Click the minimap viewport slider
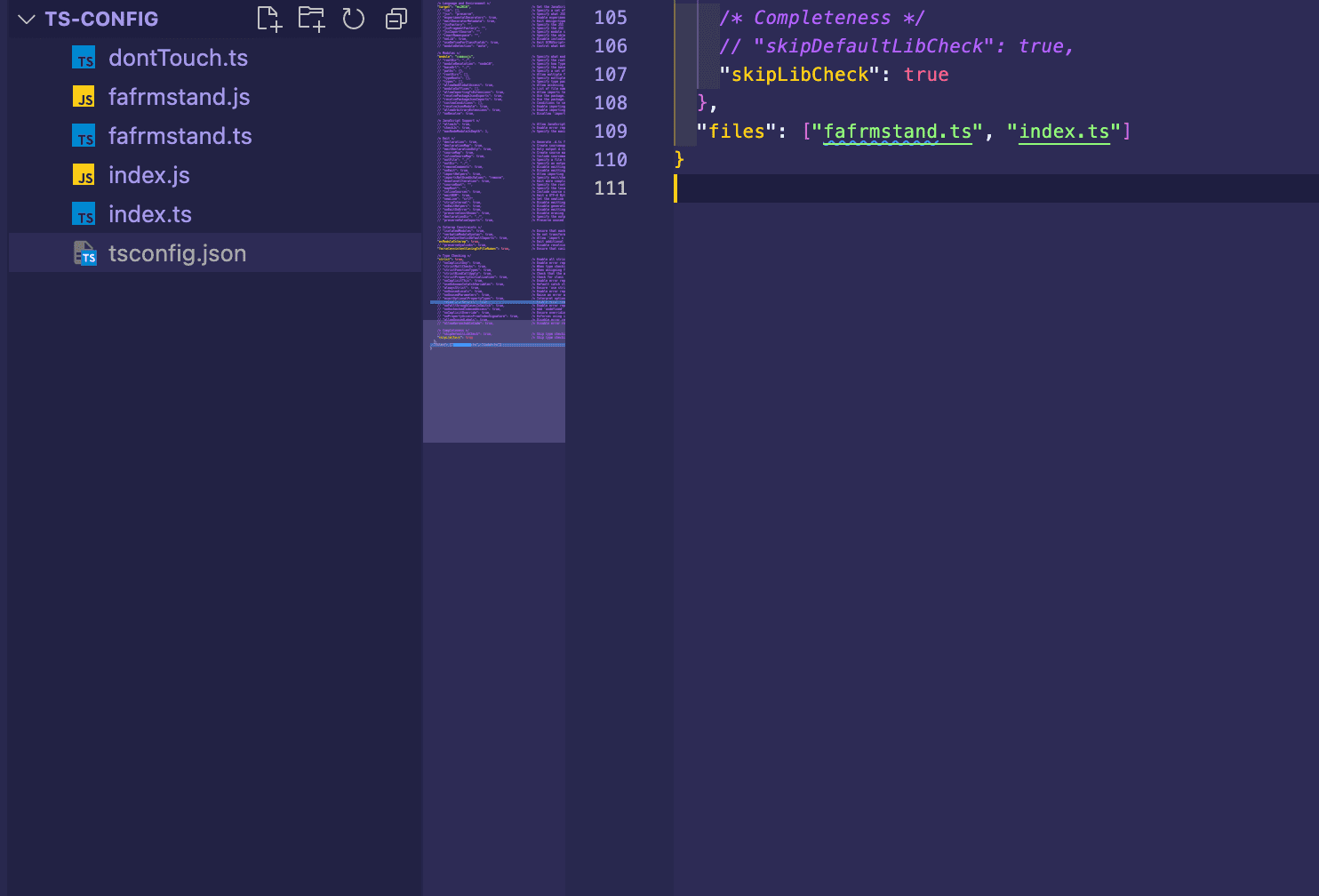The image size is (1319, 896). [494, 381]
